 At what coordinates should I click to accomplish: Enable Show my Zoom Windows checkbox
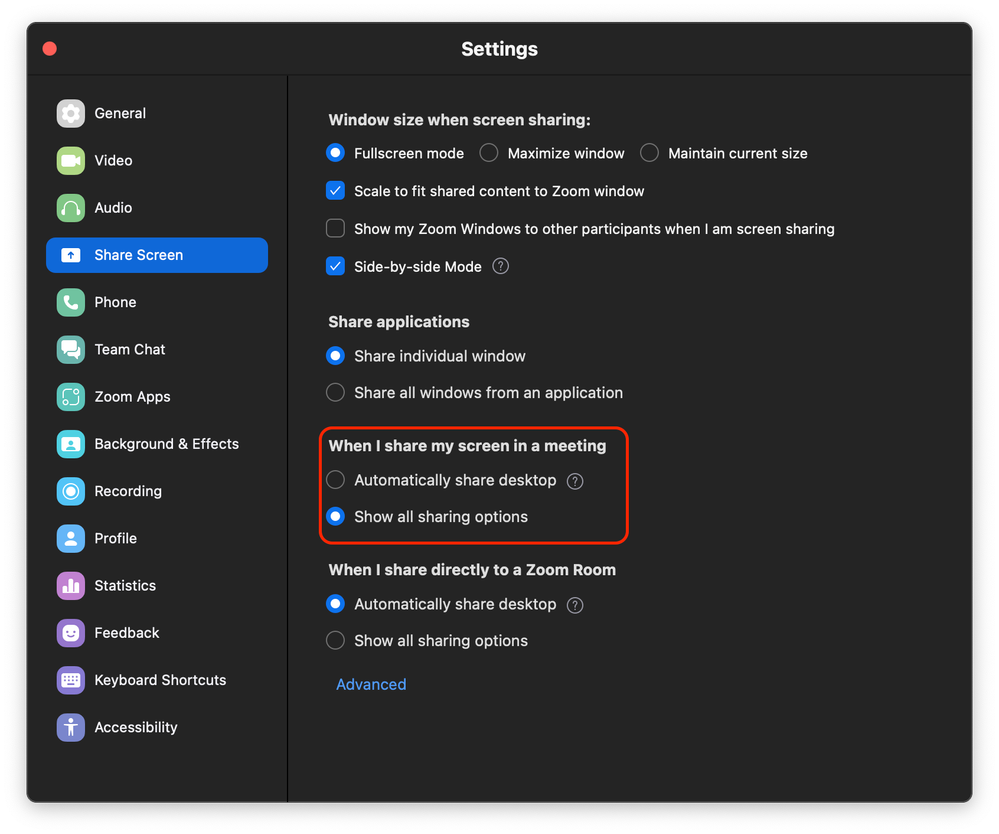336,229
